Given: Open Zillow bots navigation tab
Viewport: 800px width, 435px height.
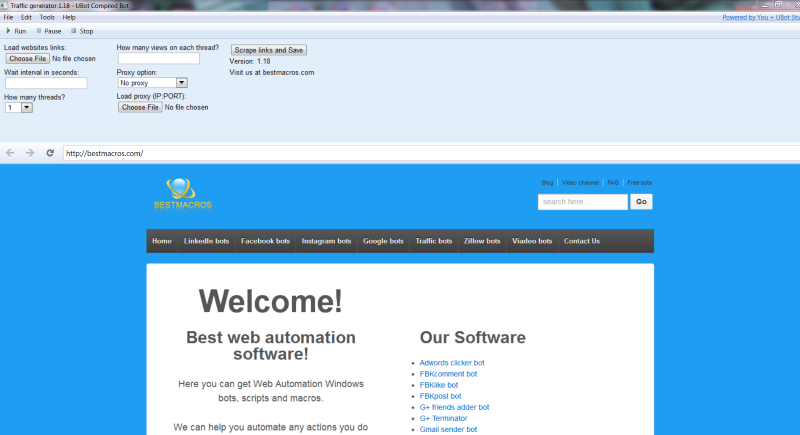Looking at the screenshot, I should pyautogui.click(x=482, y=241).
